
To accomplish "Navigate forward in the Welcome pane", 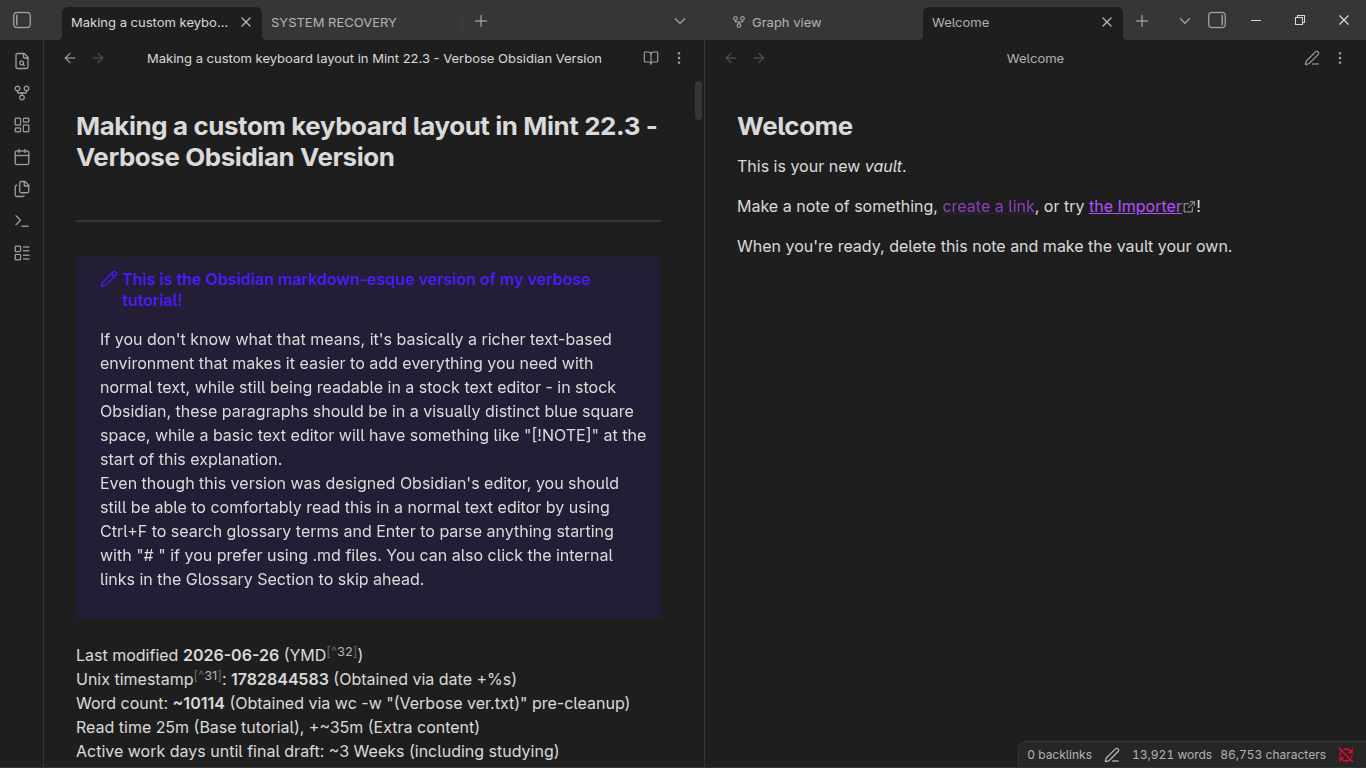I will point(759,58).
